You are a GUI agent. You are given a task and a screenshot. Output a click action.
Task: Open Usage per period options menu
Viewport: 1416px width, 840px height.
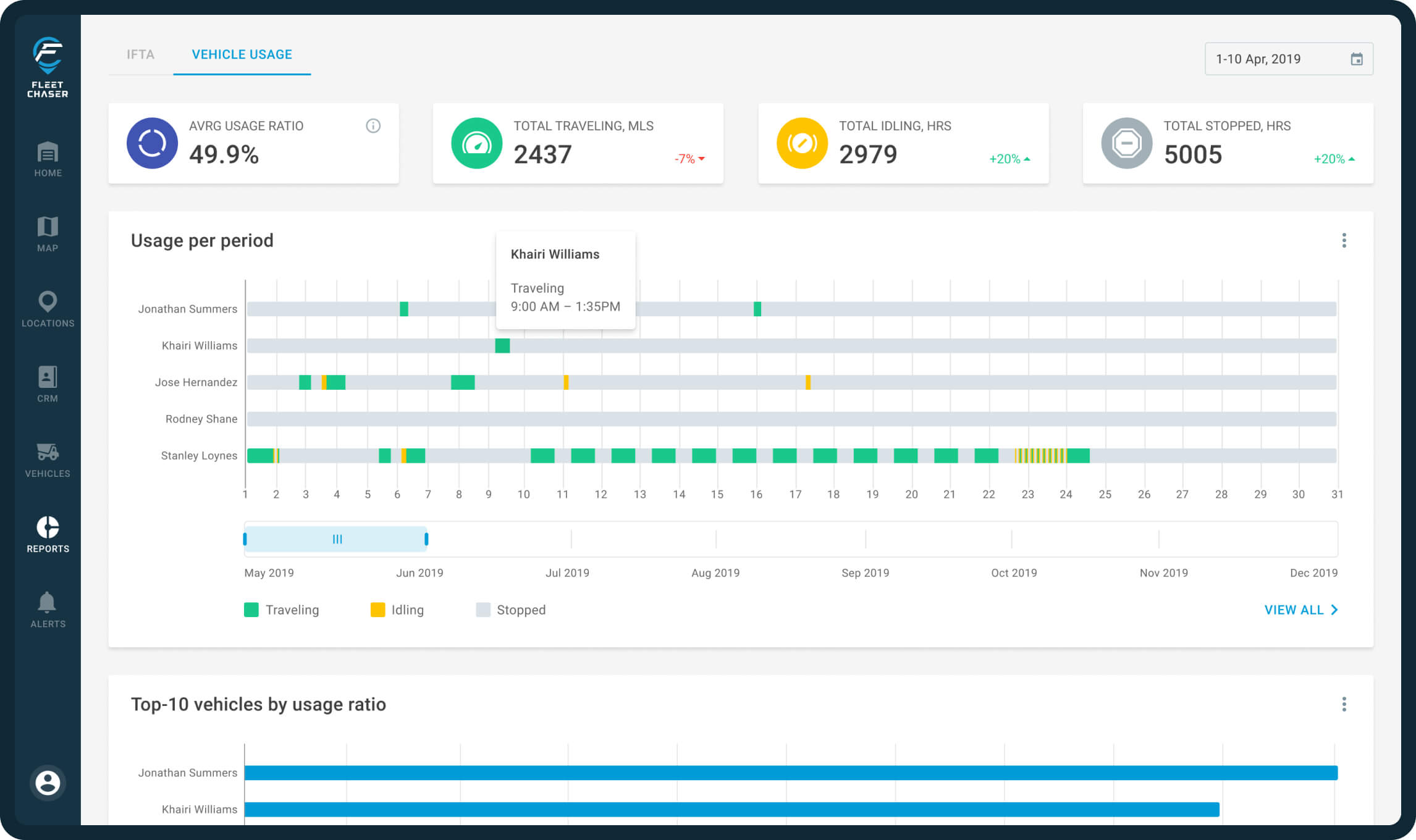[1344, 240]
